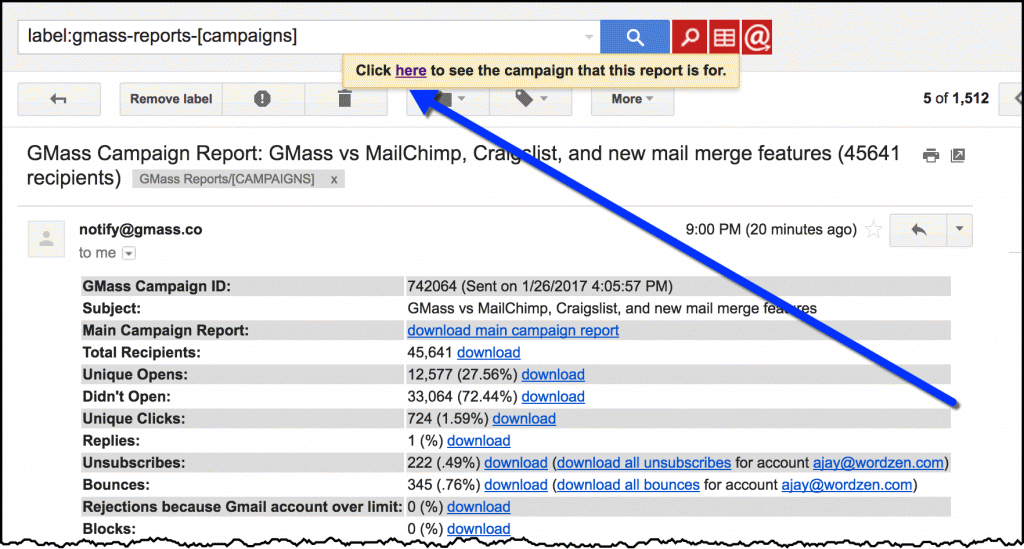Click the 'here' link in the tooltip
This screenshot has height=549, width=1024.
pos(411,70)
